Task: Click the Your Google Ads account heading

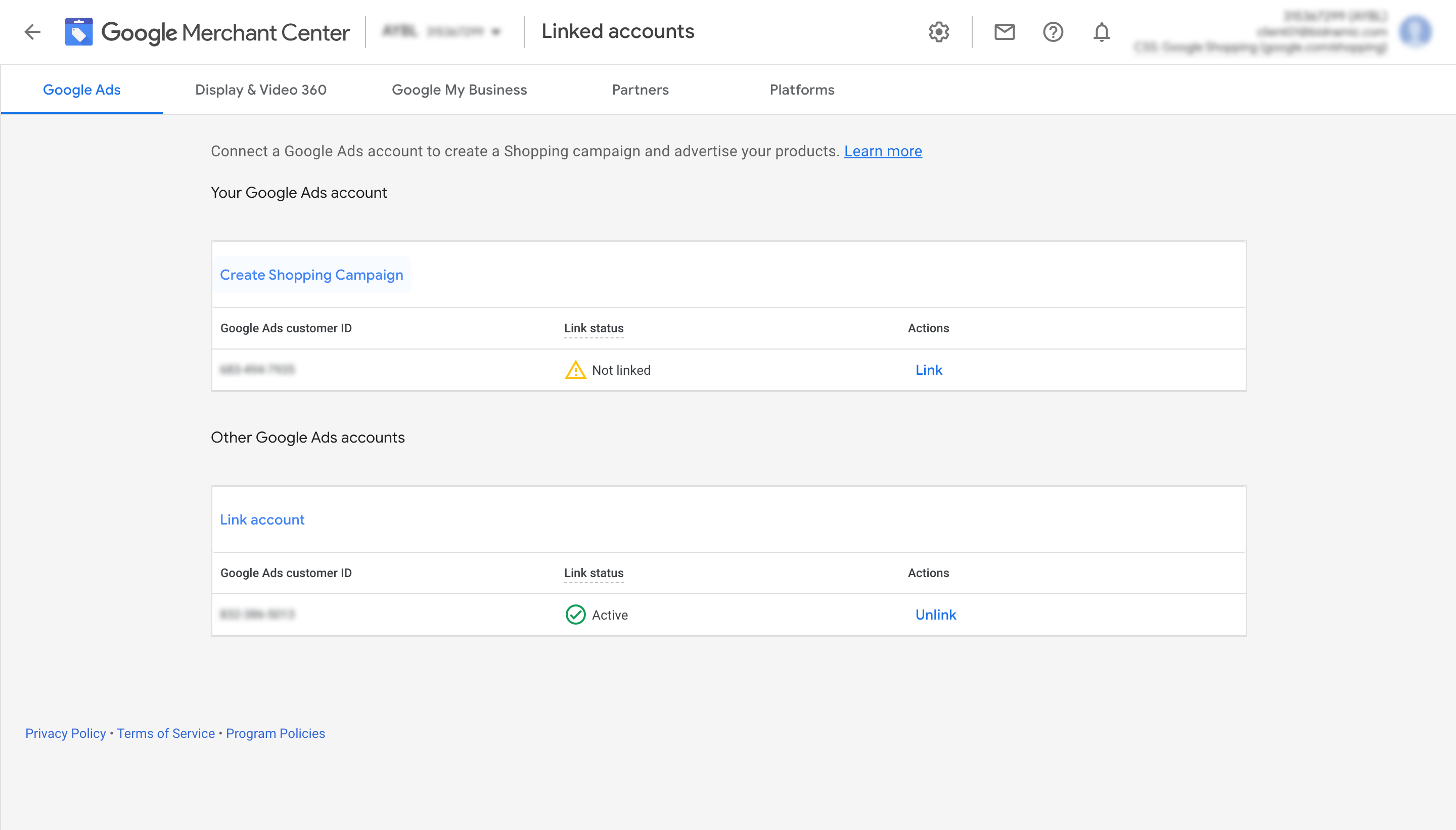Action: tap(298, 193)
